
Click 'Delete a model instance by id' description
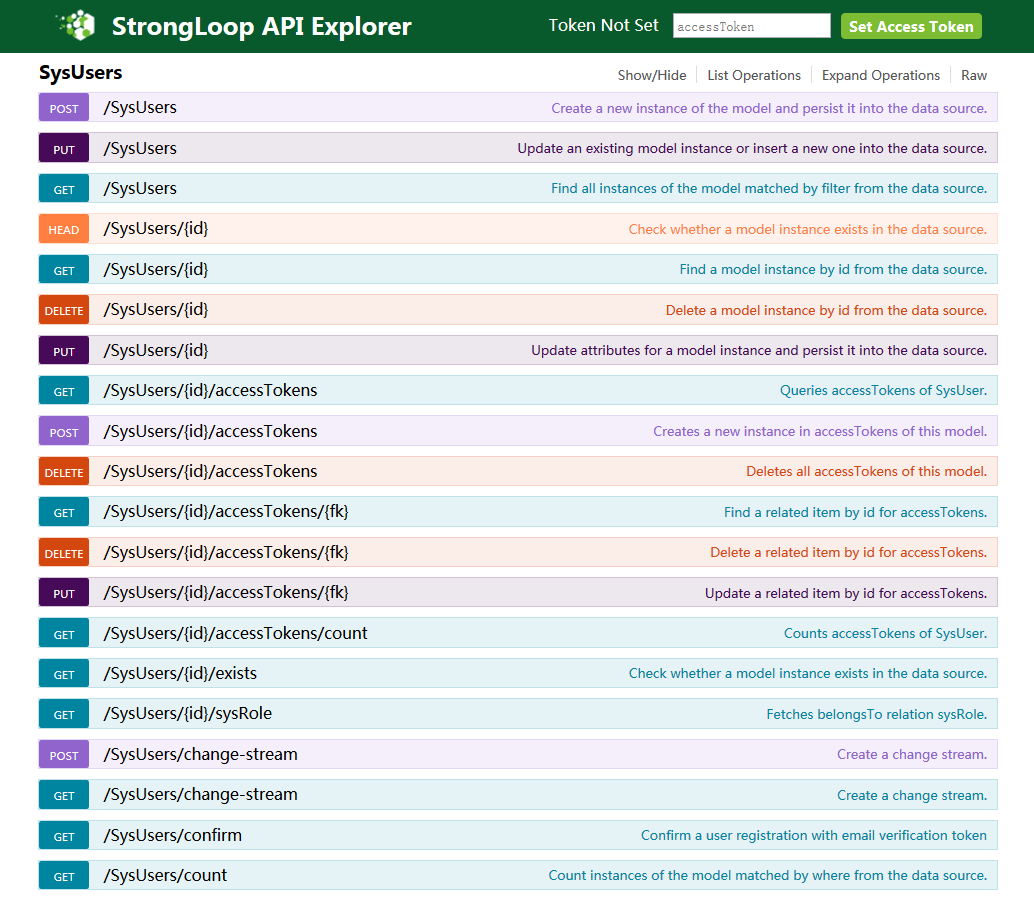pos(826,311)
